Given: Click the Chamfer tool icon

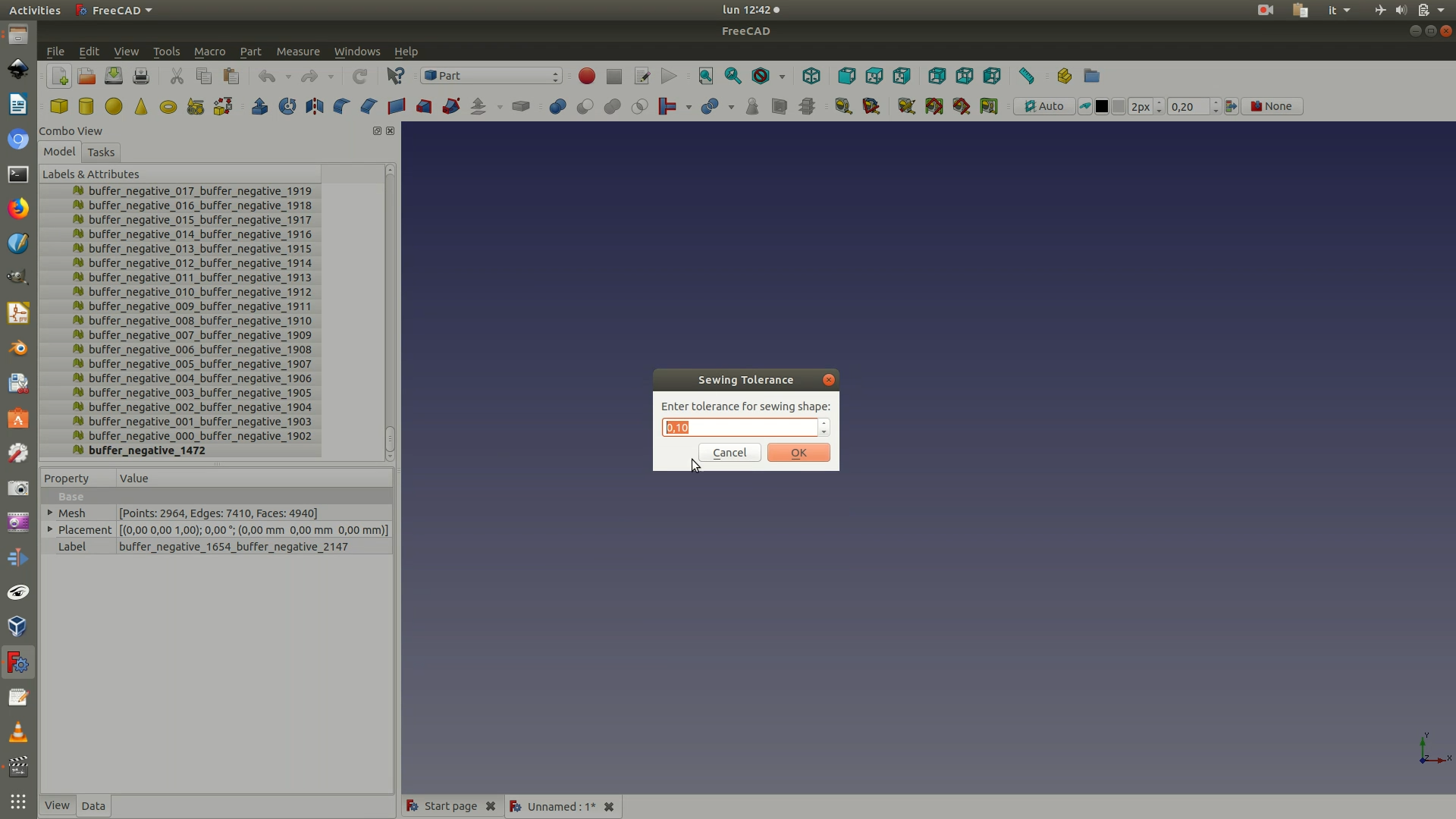Looking at the screenshot, I should click(x=369, y=106).
